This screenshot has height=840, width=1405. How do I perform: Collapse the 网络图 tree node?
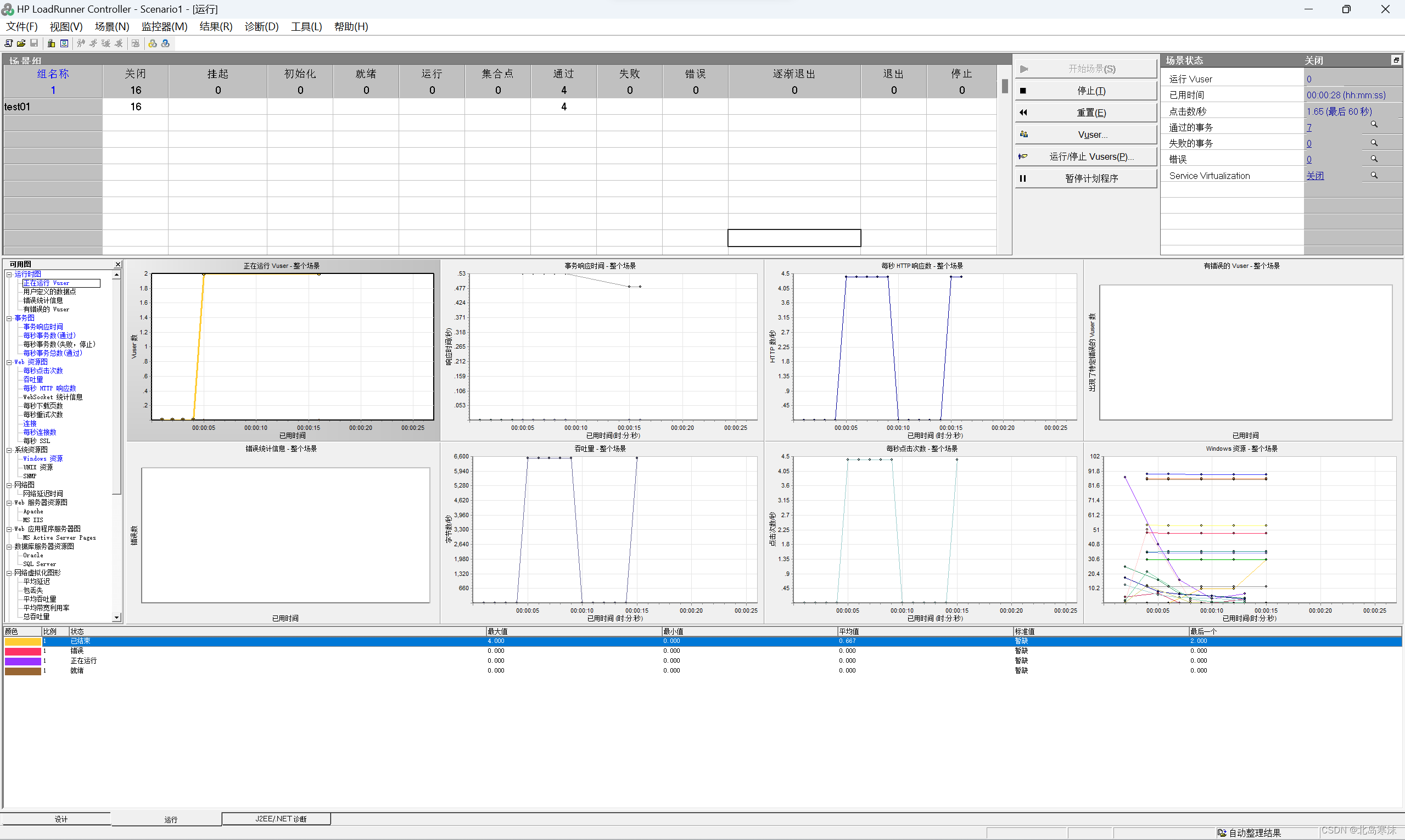[9, 485]
